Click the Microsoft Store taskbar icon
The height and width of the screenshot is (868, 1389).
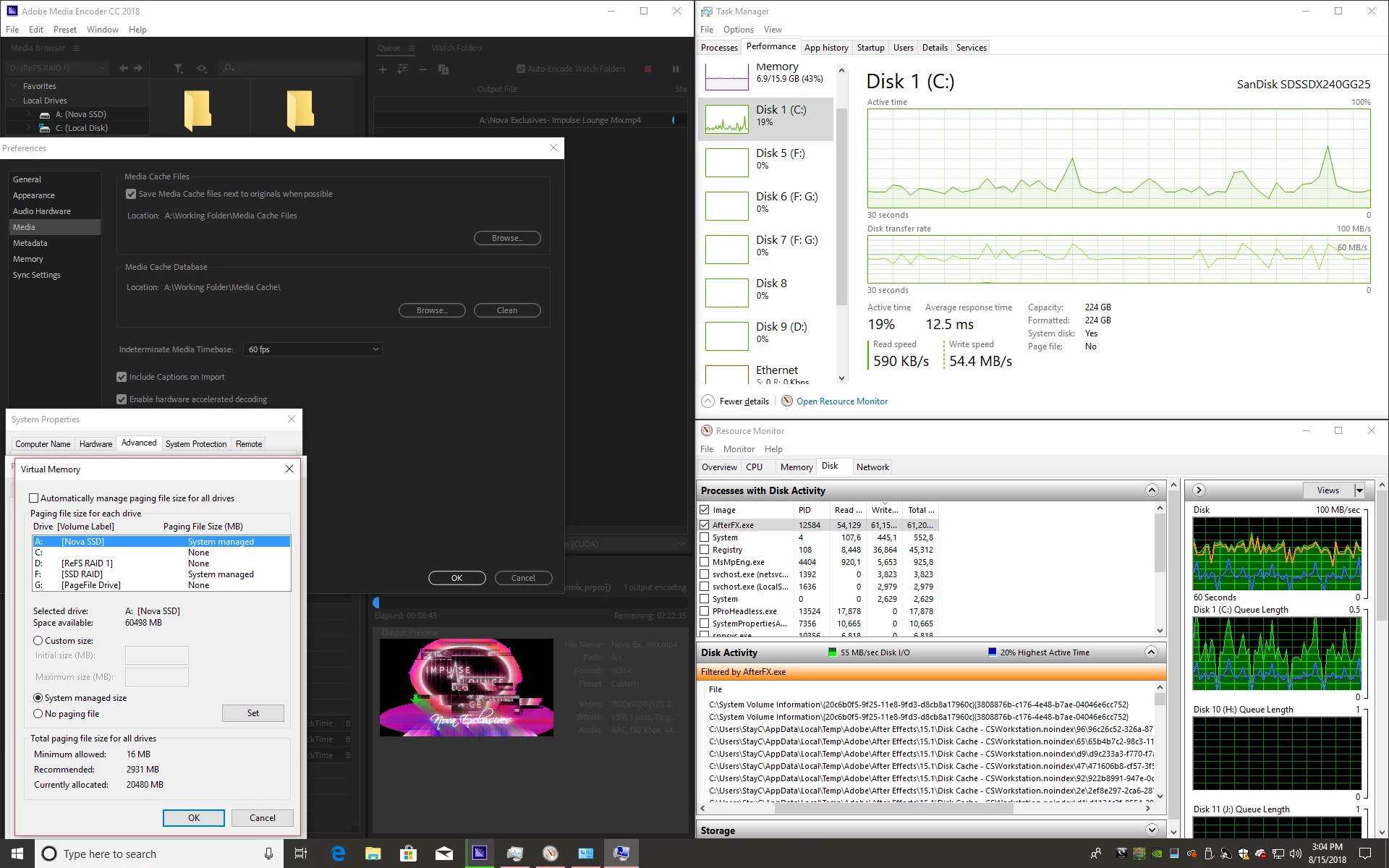[x=408, y=854]
